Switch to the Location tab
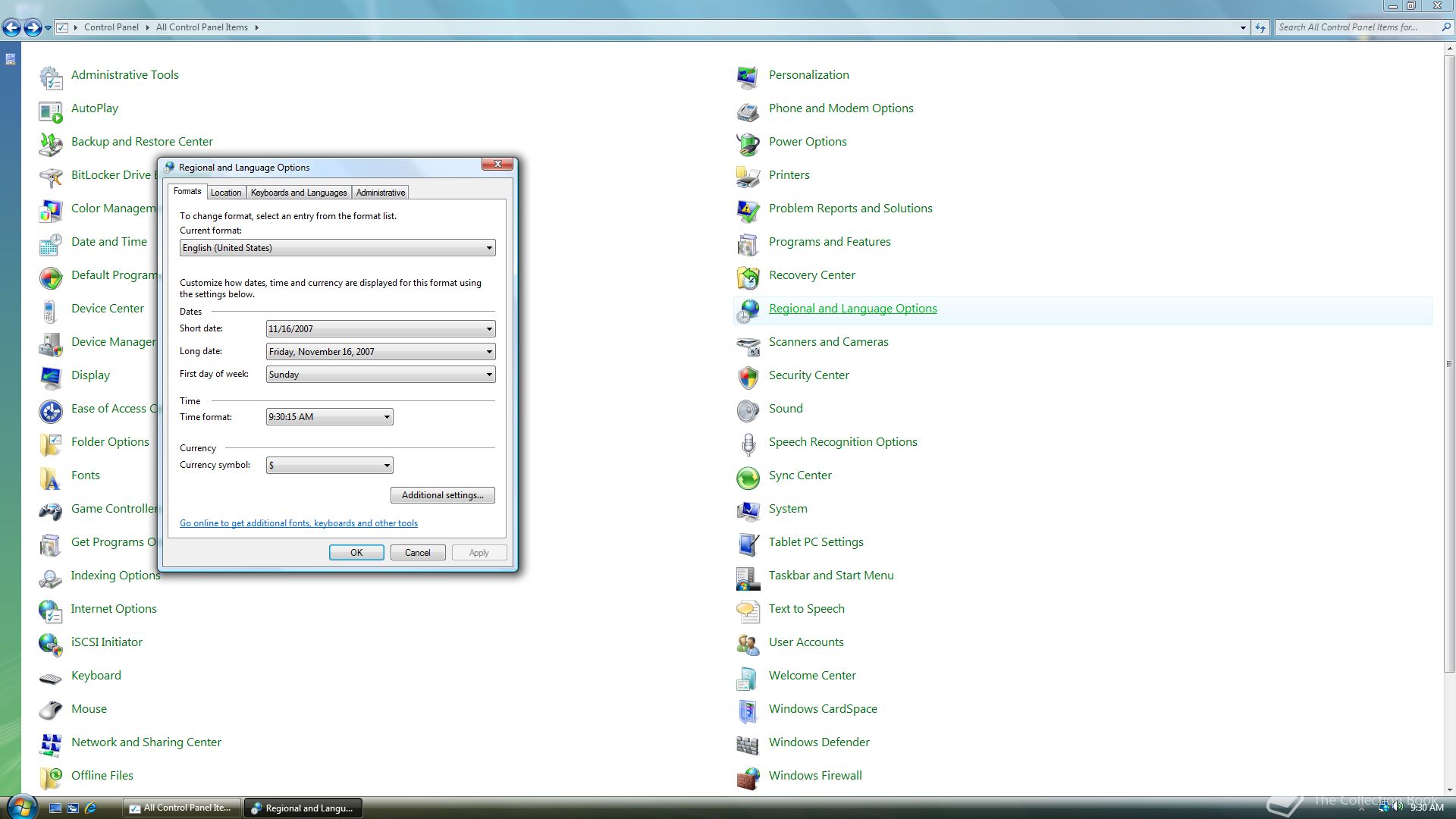This screenshot has height=819, width=1456. click(226, 193)
